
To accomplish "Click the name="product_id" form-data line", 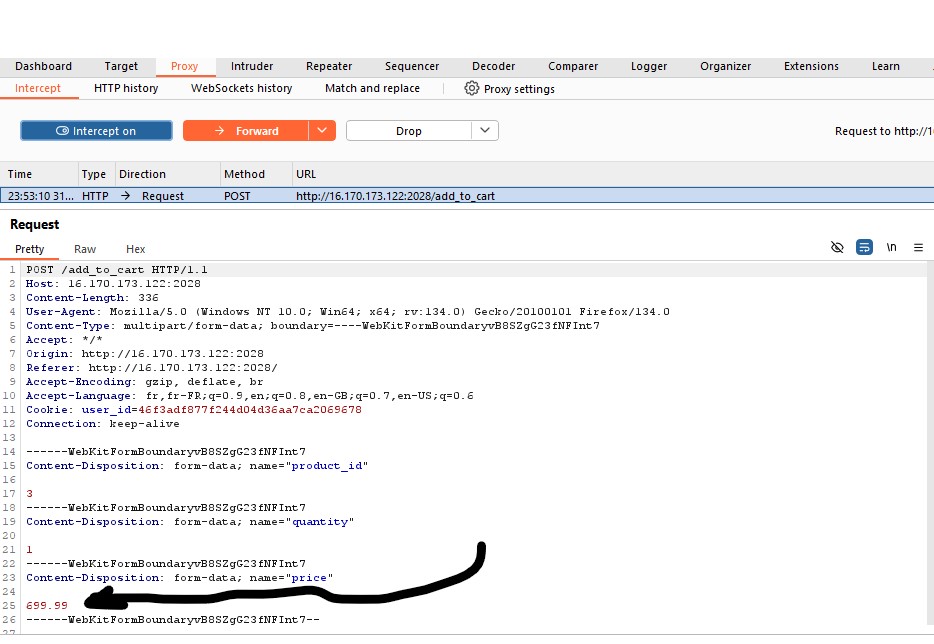I will pos(197,465).
